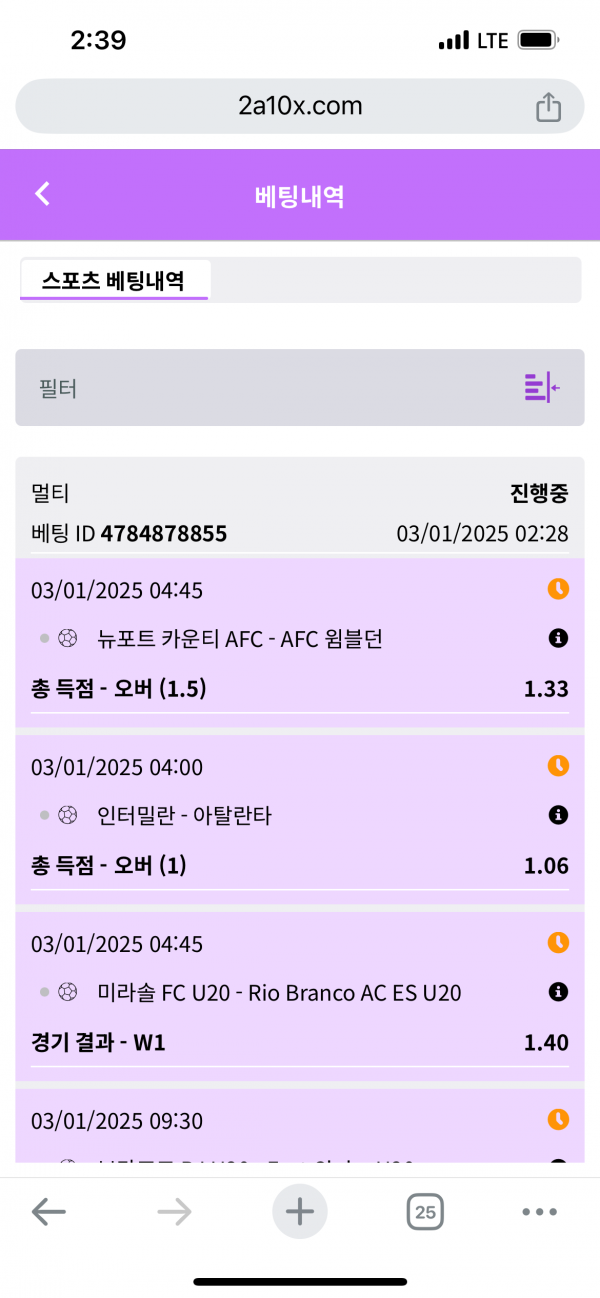Tap info icon for 뉴포트 카운티 AFC match
Screen dimensions: 600x1298
[558, 638]
